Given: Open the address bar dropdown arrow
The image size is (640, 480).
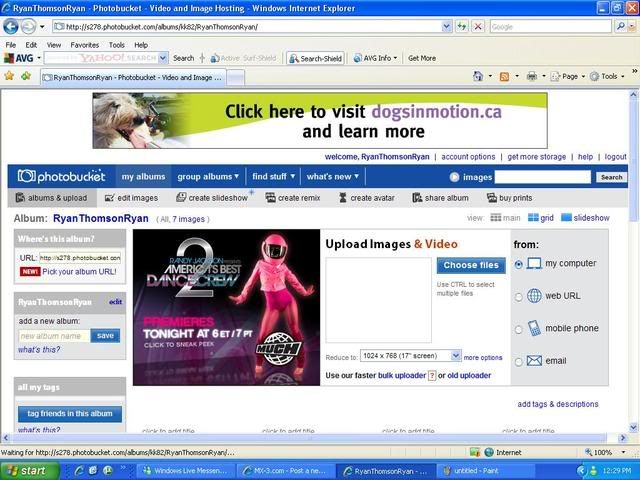Looking at the screenshot, I should coord(447,27).
